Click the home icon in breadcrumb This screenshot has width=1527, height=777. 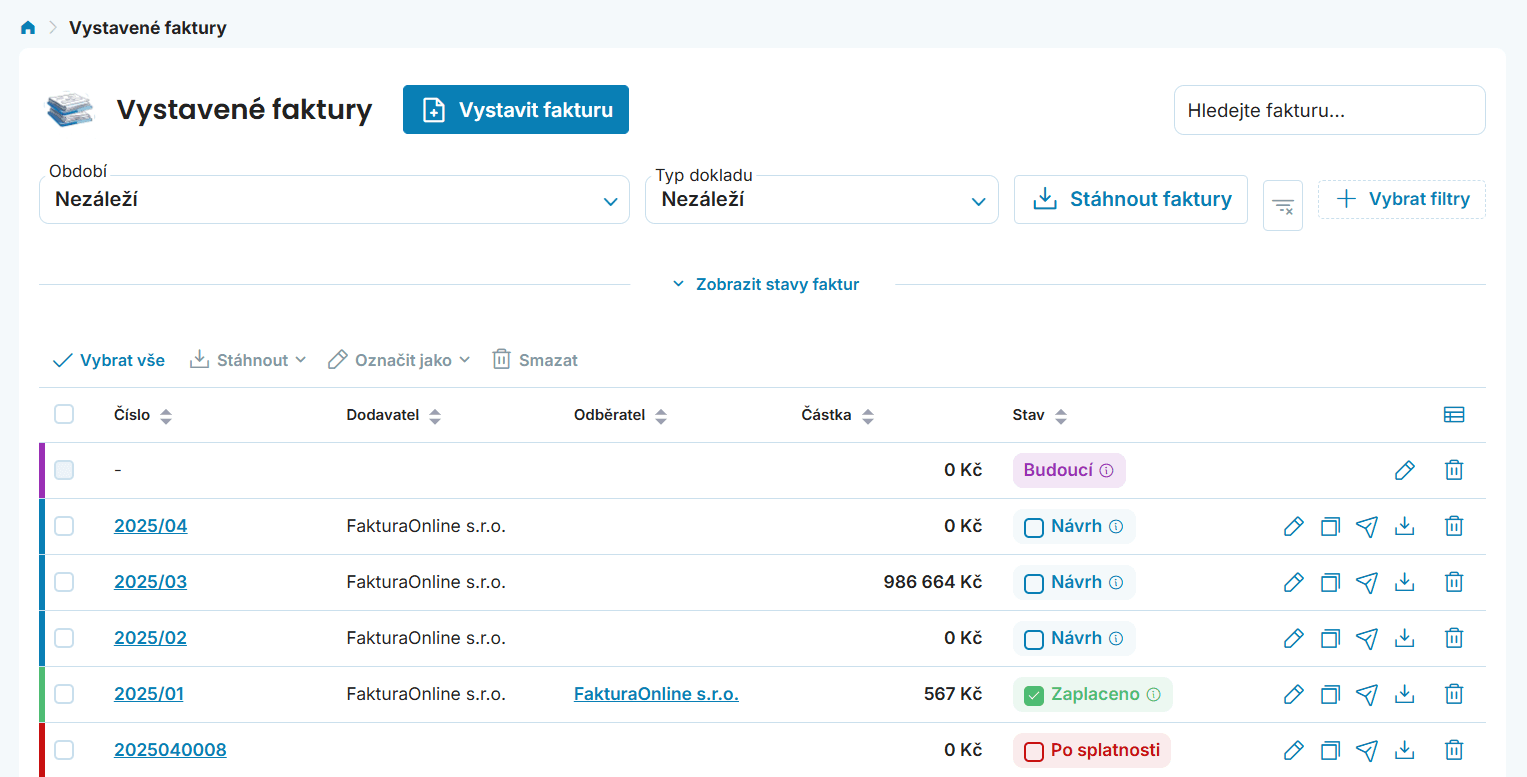tap(28, 28)
